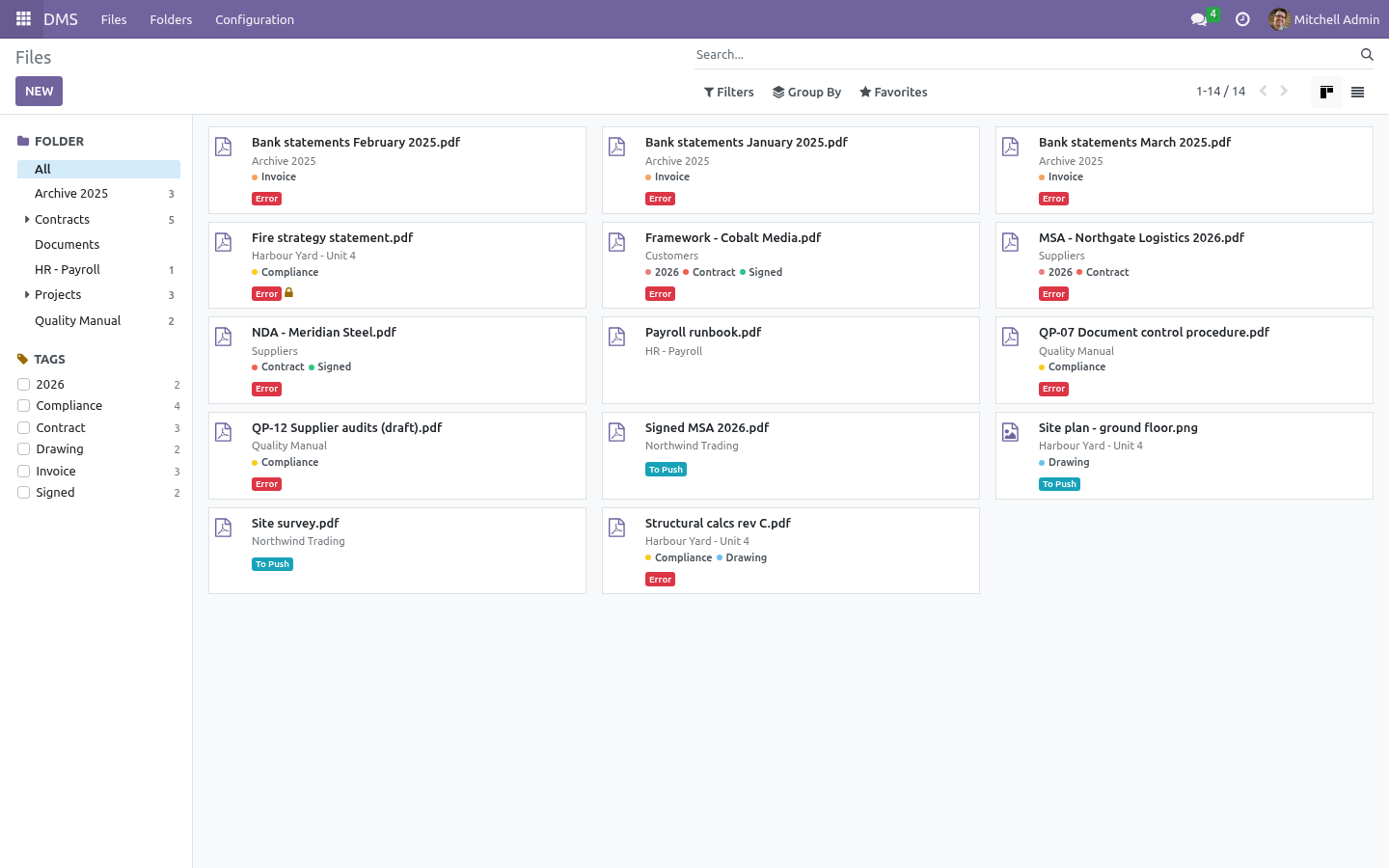Click the Search input field
Screen dimensions: 1389x868
(x=1025, y=55)
